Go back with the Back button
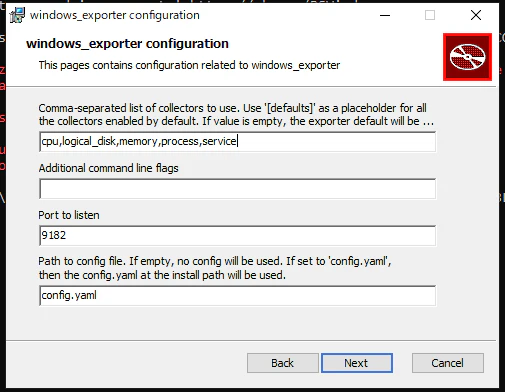Screen dimensions: 505x392 283,363
